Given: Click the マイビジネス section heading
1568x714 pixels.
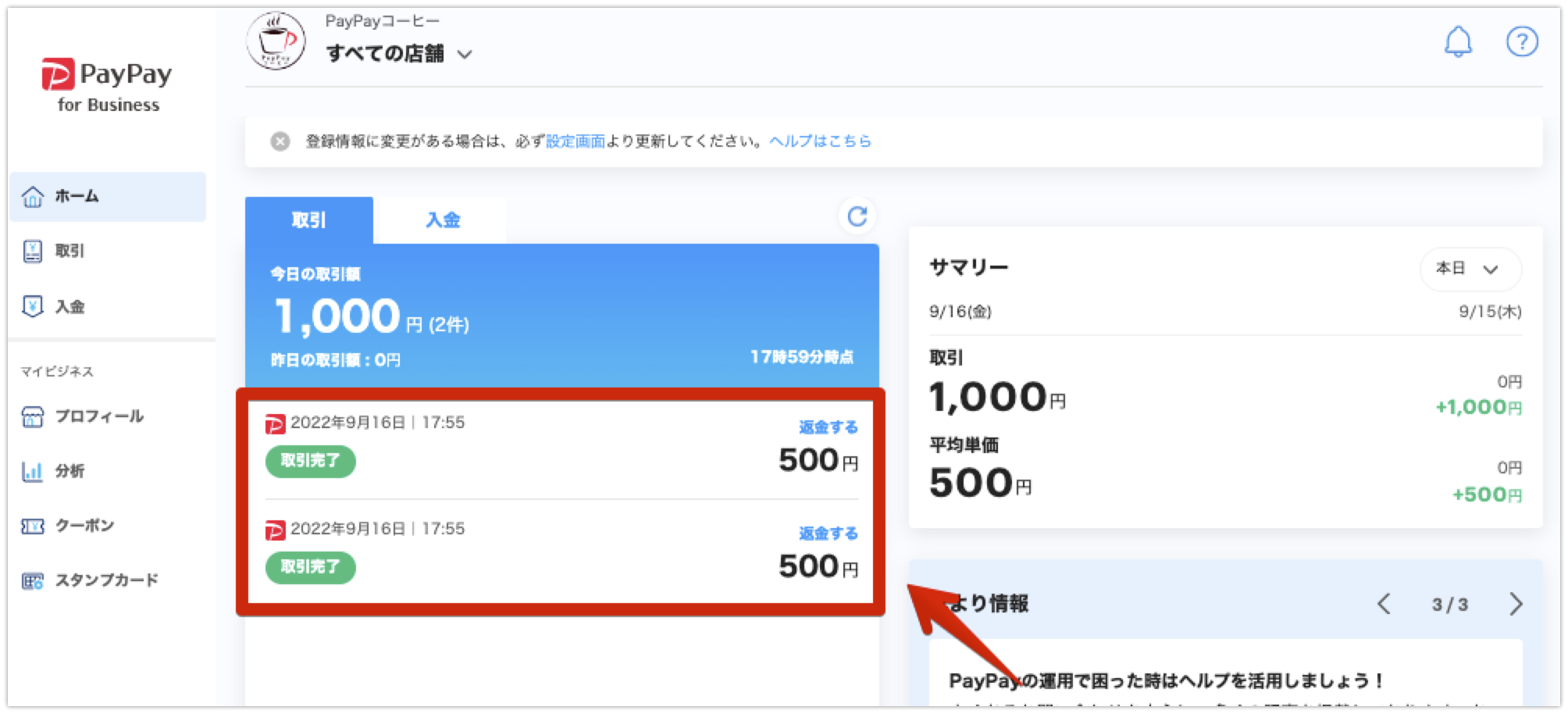Looking at the screenshot, I should click(x=57, y=372).
